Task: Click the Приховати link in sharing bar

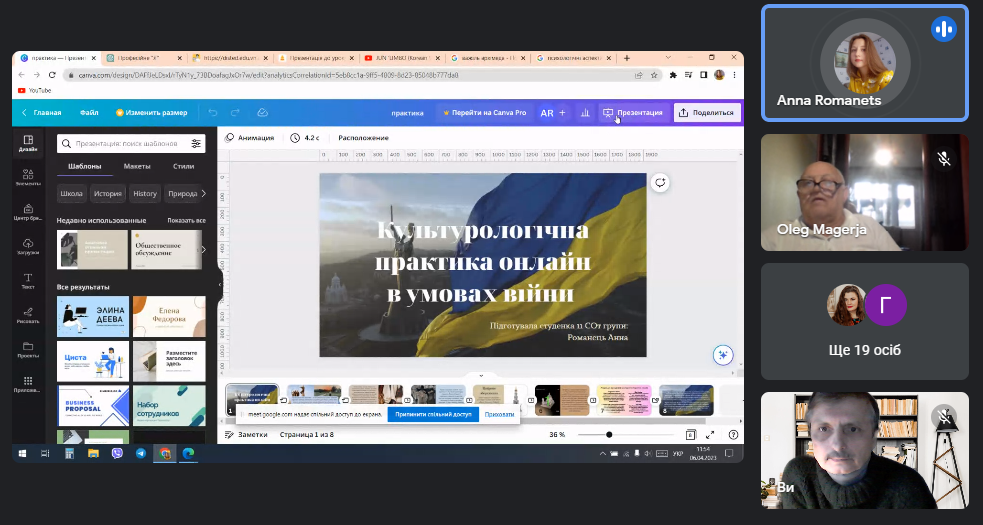Action: click(499, 415)
